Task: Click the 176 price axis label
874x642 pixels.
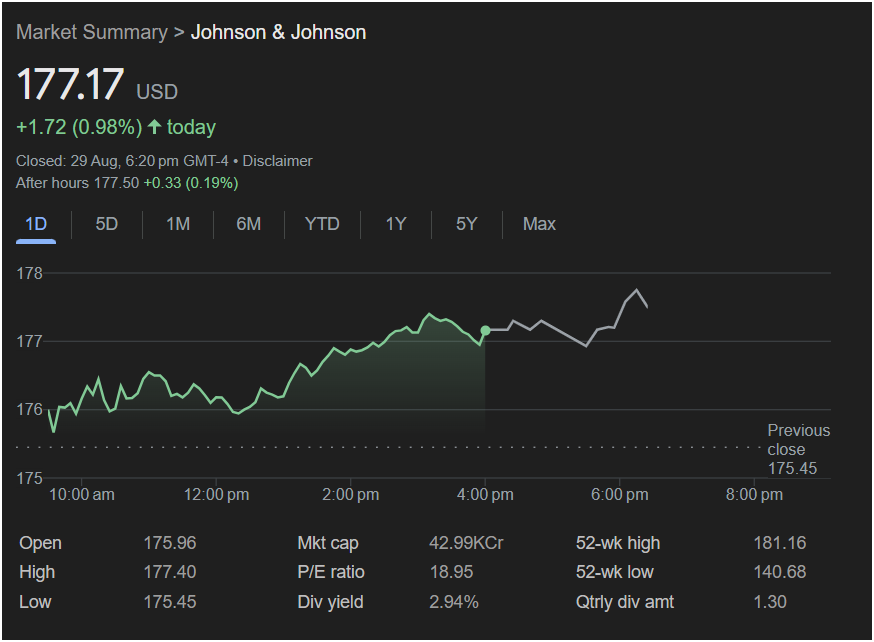Action: (x=30, y=410)
